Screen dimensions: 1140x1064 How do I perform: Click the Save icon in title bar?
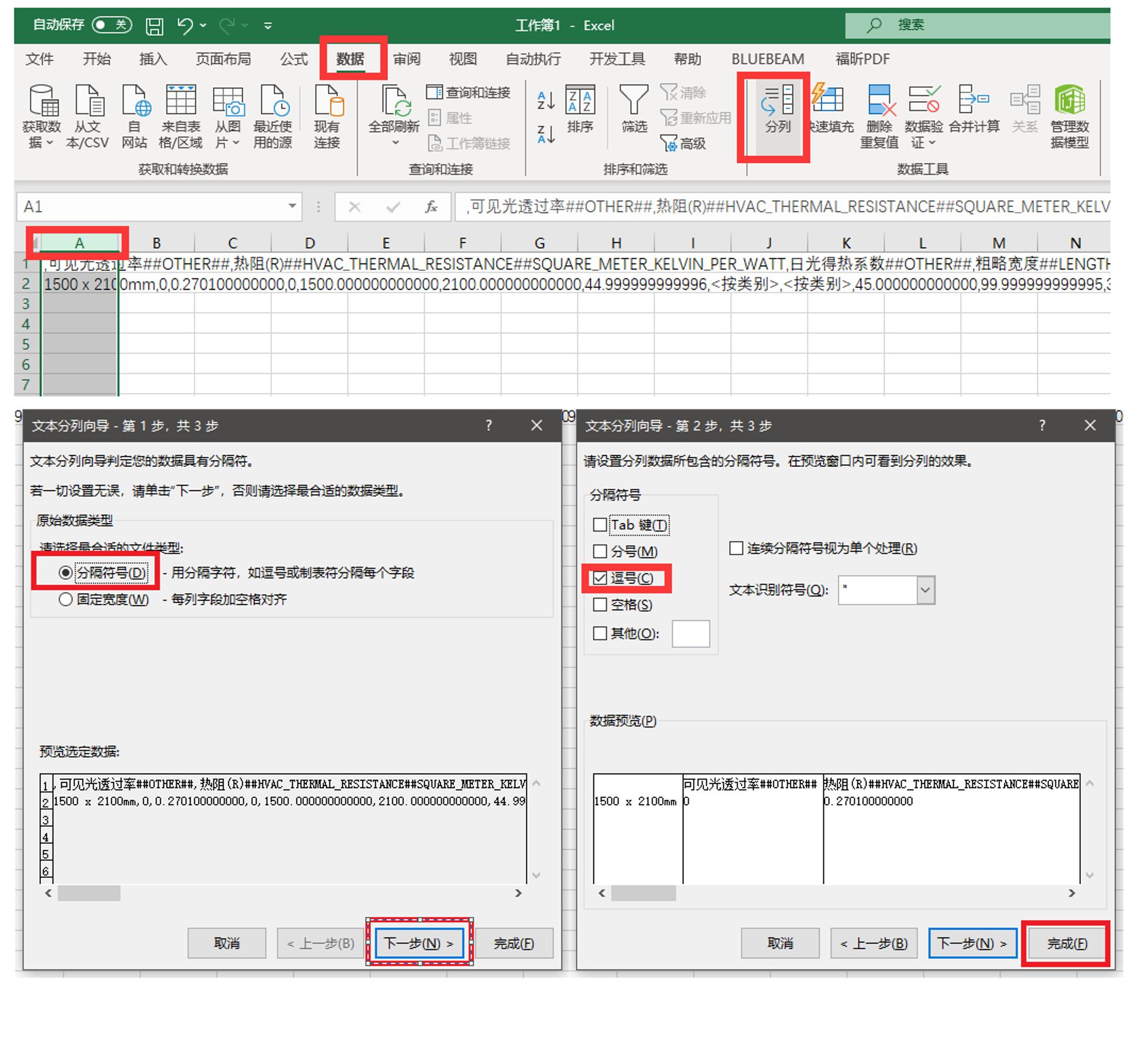click(x=154, y=26)
